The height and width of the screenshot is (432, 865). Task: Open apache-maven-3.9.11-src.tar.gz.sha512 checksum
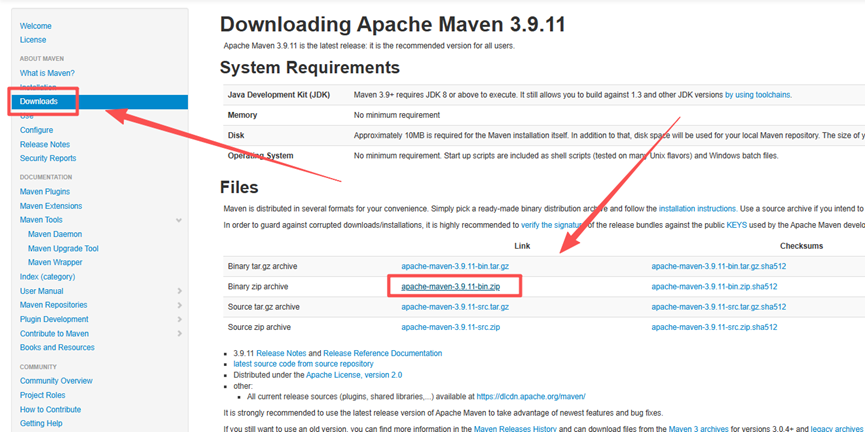pyautogui.click(x=719, y=307)
